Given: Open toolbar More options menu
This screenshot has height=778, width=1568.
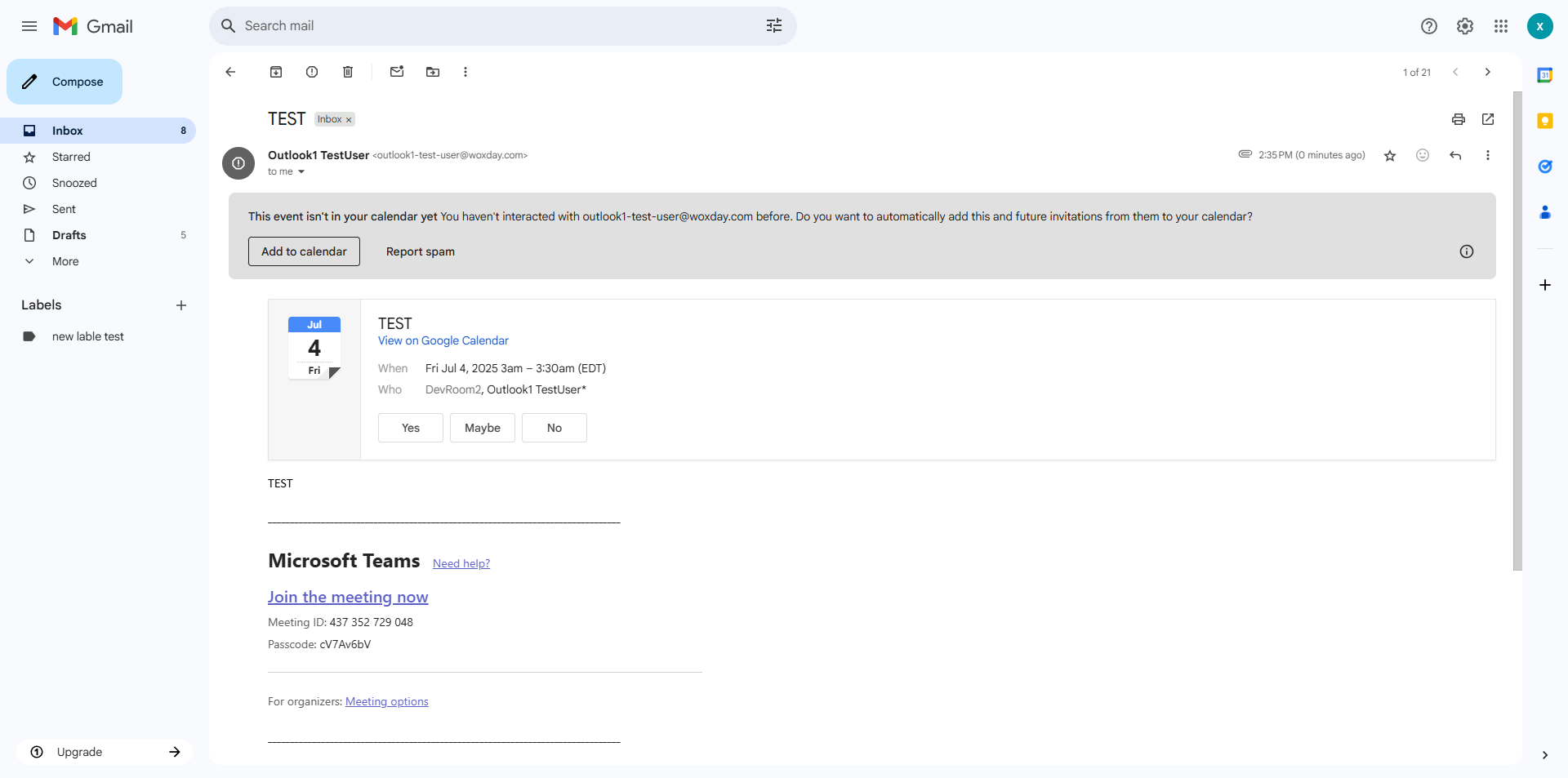Looking at the screenshot, I should tap(465, 72).
